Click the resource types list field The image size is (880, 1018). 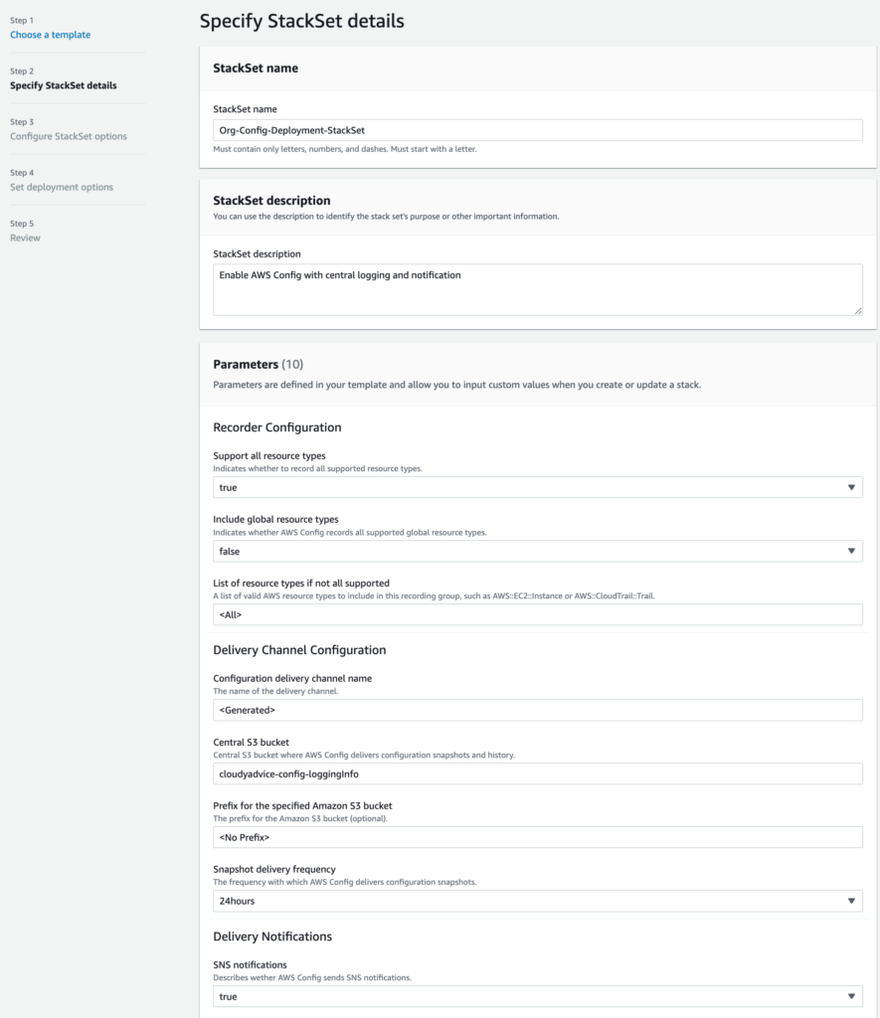pyautogui.click(x=537, y=615)
